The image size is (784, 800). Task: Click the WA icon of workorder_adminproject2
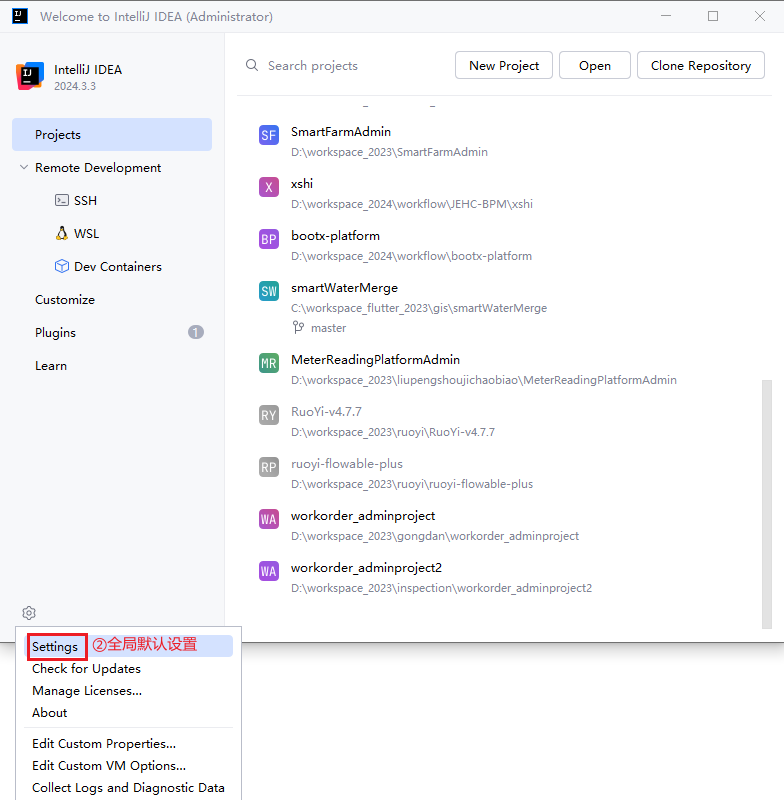(269, 571)
